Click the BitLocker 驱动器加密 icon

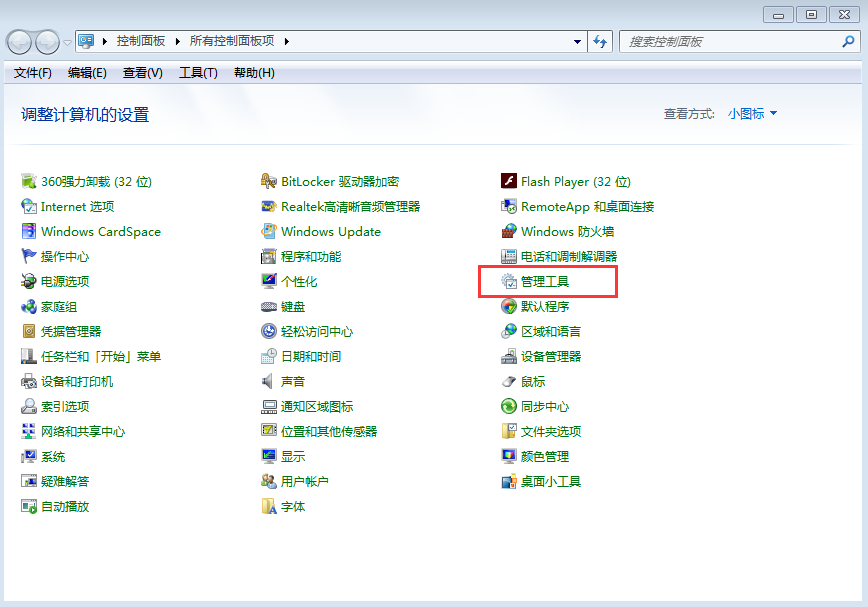click(x=268, y=181)
